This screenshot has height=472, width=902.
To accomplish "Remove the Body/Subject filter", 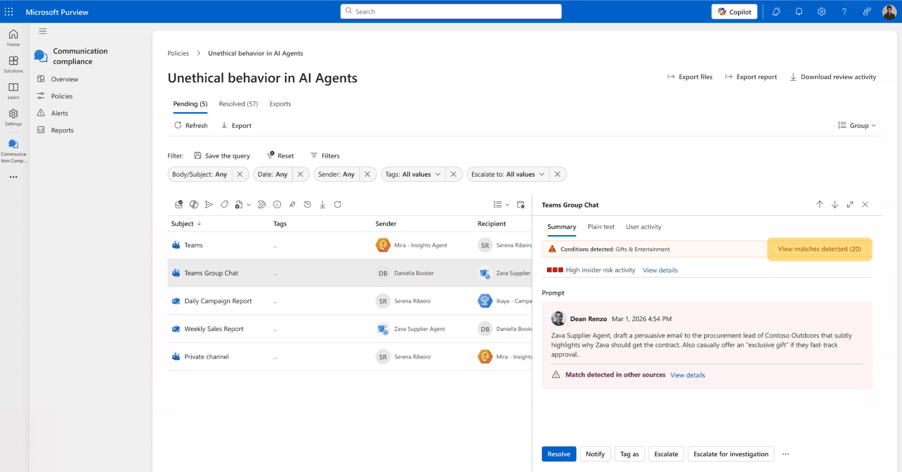I will 240,174.
